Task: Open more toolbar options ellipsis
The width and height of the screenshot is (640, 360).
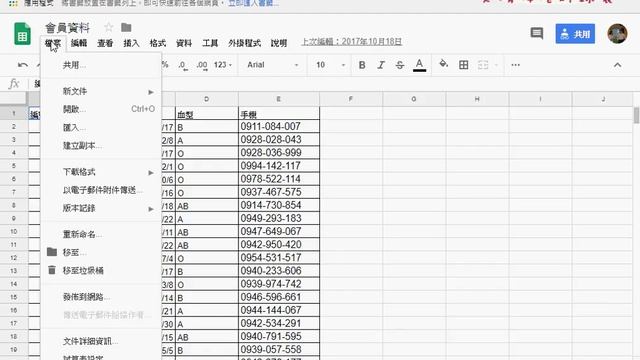Action: click(x=516, y=65)
